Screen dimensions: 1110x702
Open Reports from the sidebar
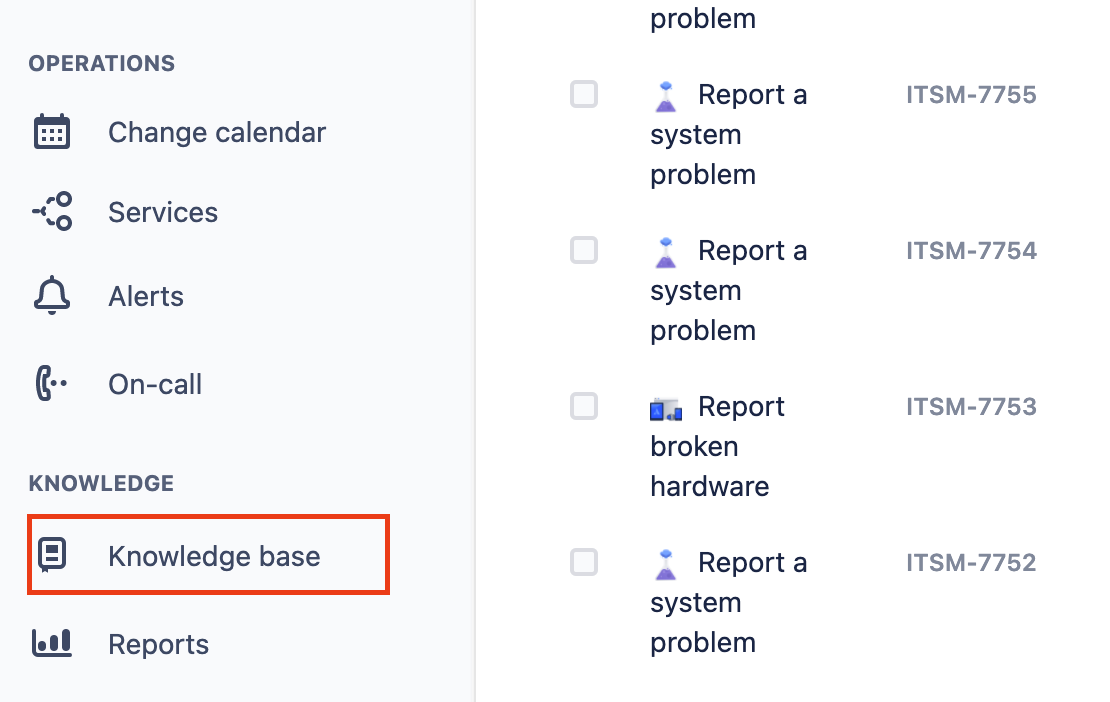point(158,643)
